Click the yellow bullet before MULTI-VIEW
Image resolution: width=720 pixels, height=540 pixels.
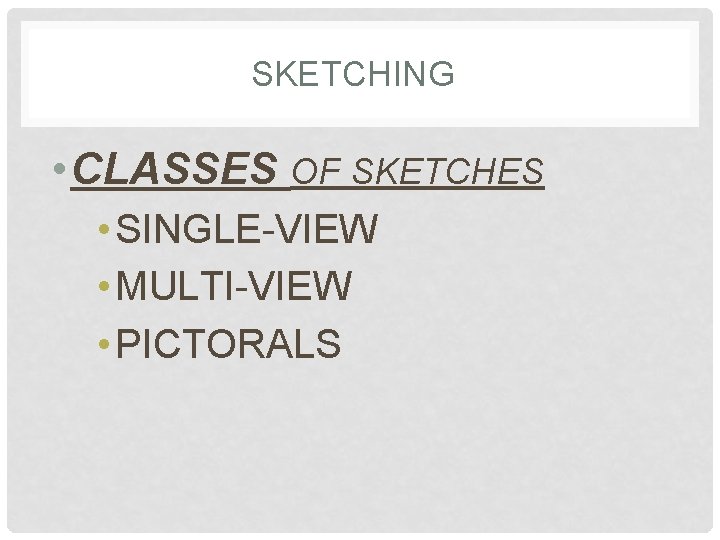[104, 286]
